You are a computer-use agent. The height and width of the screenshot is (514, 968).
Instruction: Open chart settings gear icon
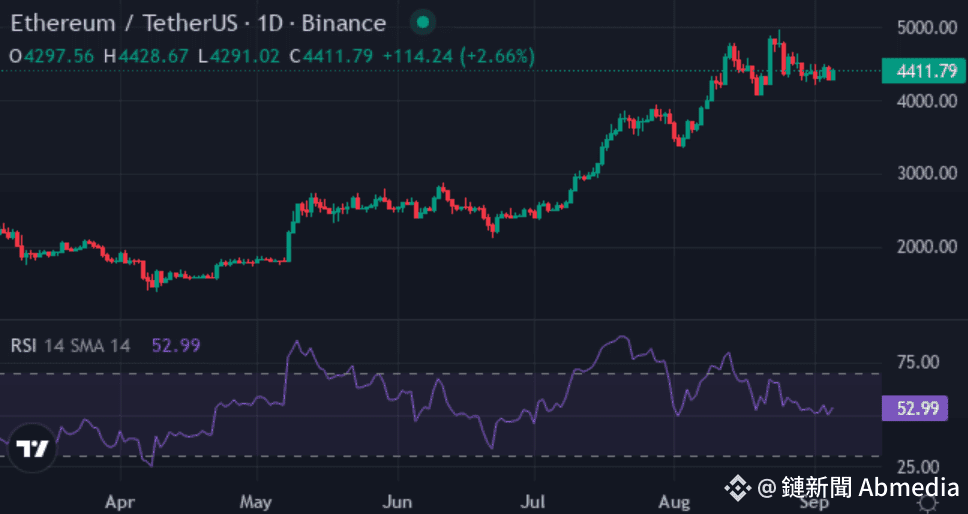click(x=927, y=504)
